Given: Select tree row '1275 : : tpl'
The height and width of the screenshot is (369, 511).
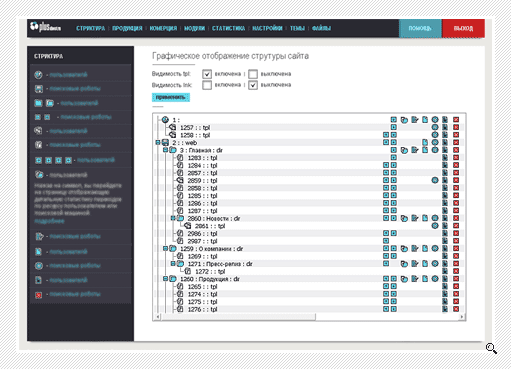Looking at the screenshot, I should pos(202,302).
